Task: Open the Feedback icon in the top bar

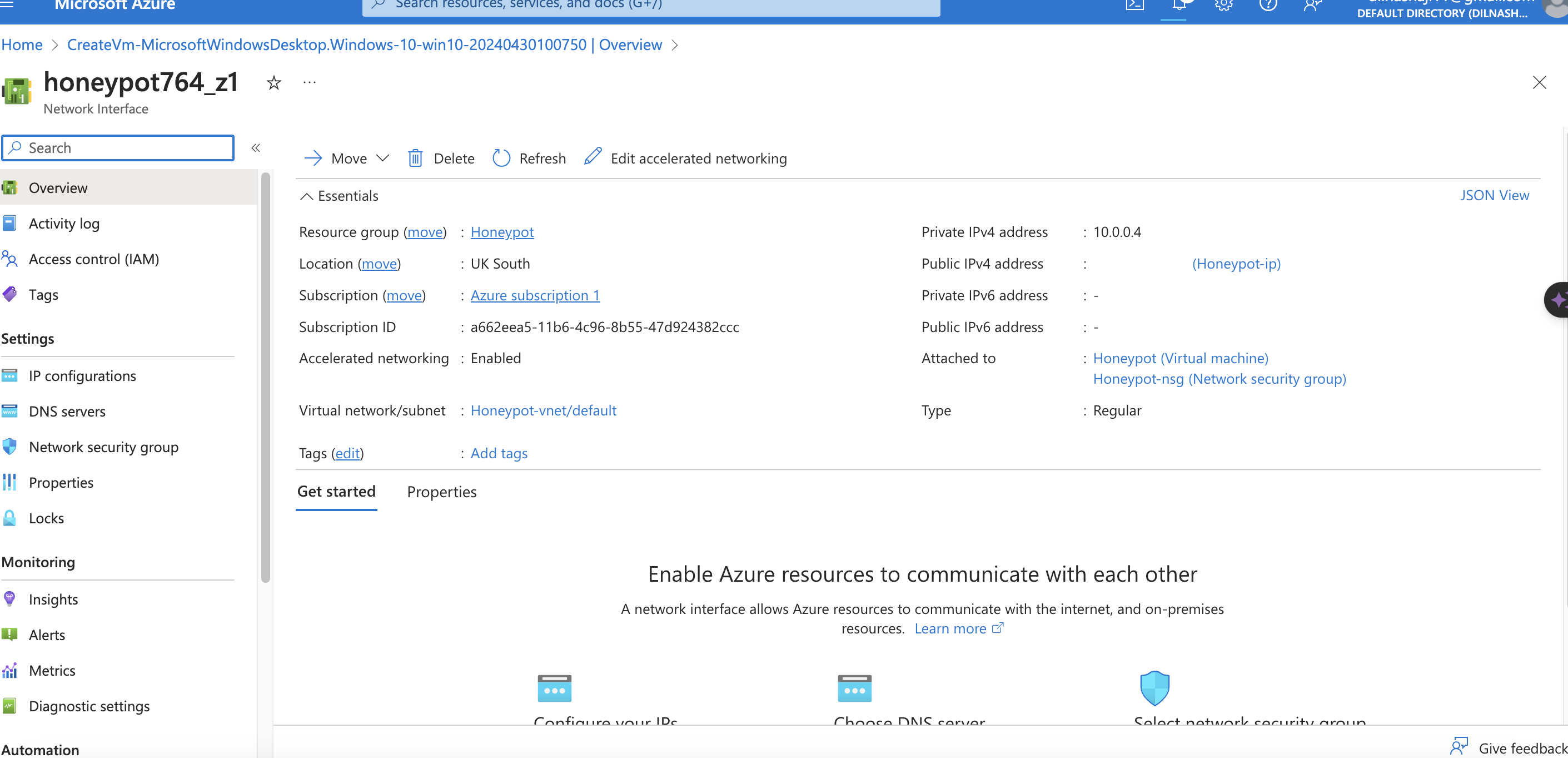Action: click(1312, 5)
